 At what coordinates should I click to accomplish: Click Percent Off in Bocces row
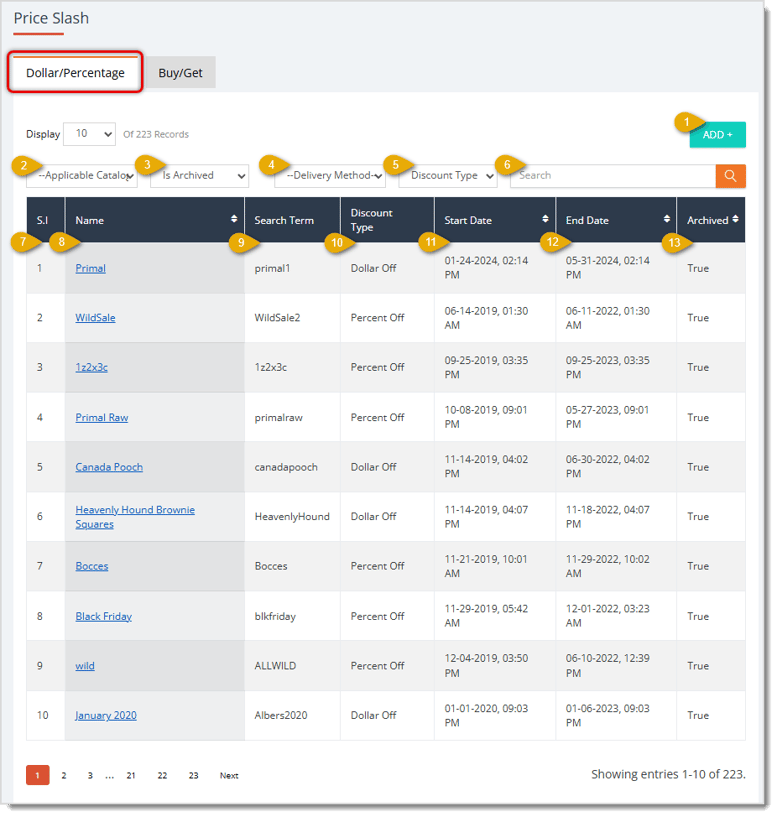(x=377, y=566)
